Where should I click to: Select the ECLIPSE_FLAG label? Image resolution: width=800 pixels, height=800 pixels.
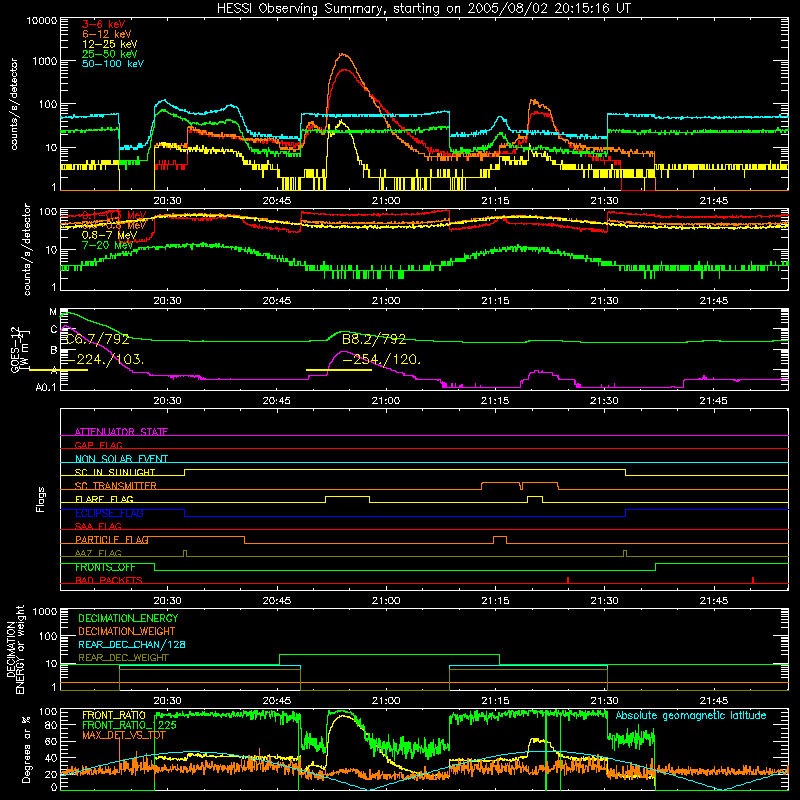(x=109, y=513)
